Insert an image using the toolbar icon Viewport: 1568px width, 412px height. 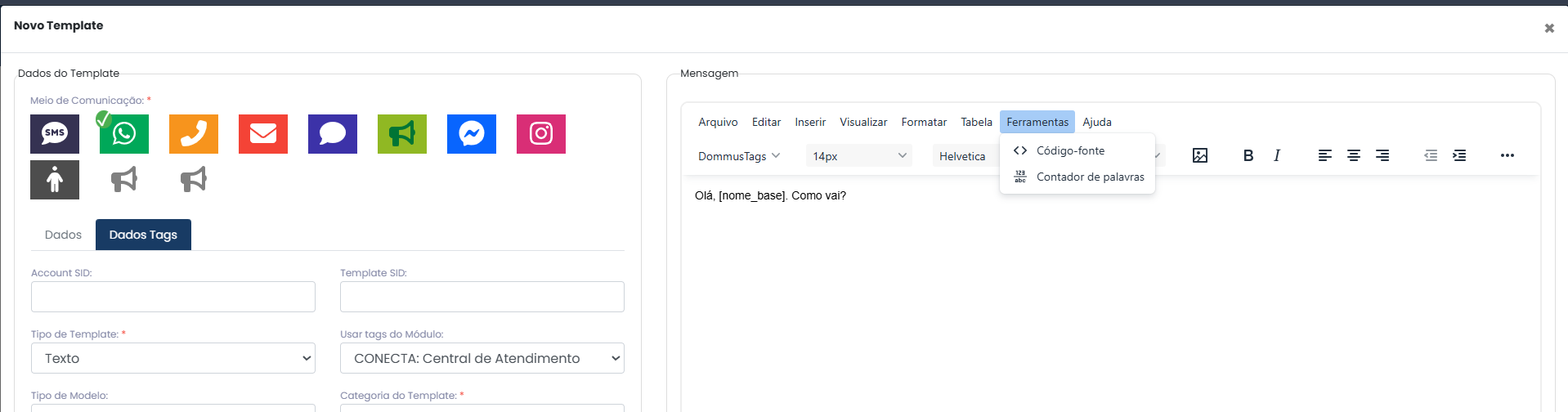point(1200,155)
